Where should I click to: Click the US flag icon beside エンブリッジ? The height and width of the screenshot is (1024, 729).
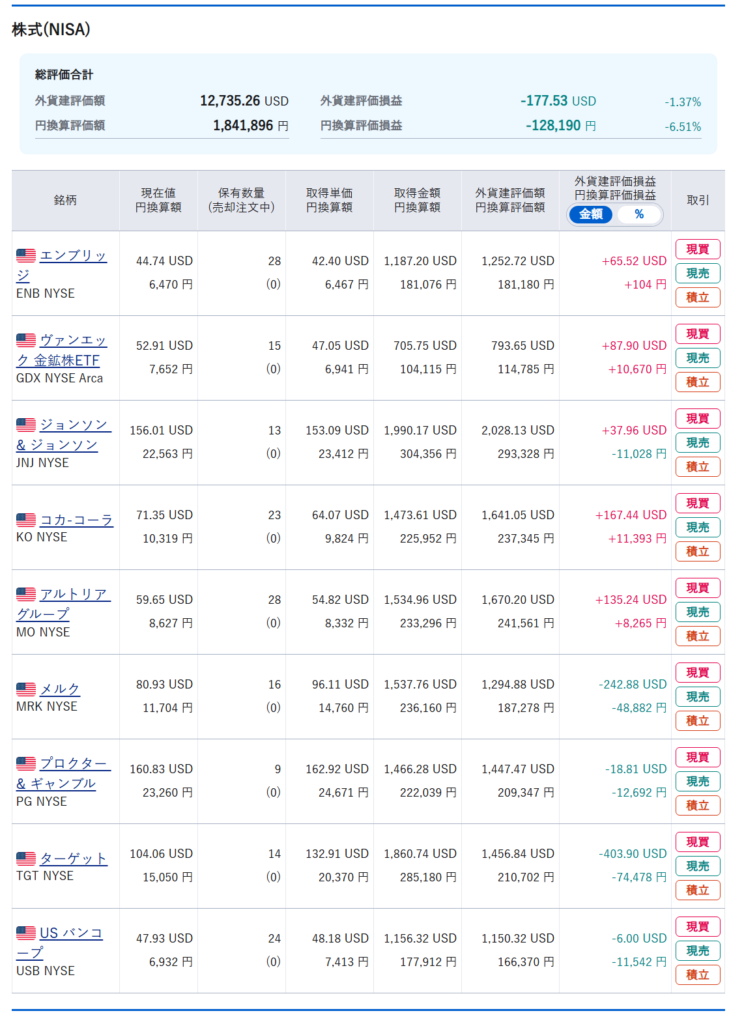[26, 255]
